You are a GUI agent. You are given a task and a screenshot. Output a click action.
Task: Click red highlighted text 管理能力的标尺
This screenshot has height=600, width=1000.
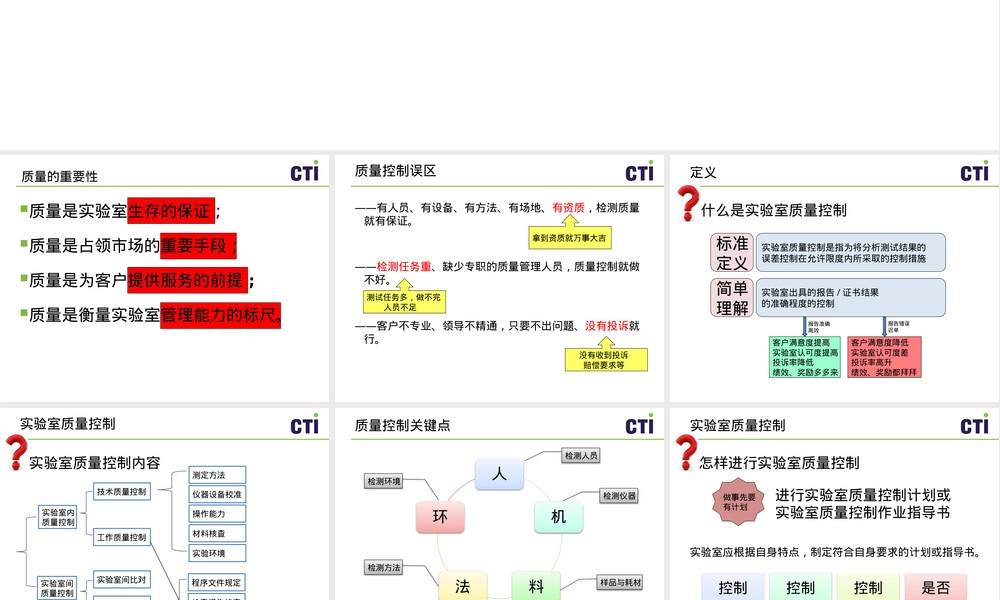click(220, 315)
